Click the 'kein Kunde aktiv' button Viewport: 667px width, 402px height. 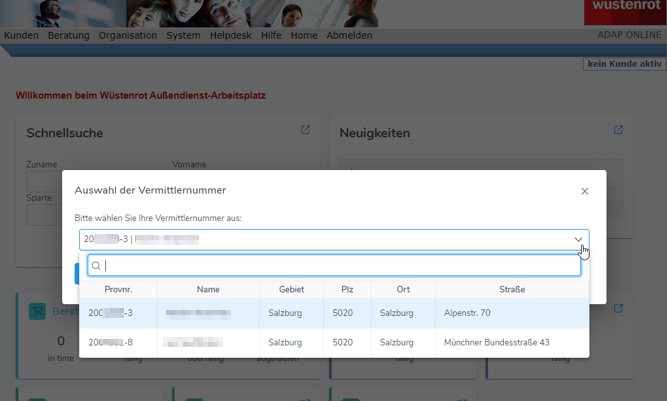pos(624,64)
